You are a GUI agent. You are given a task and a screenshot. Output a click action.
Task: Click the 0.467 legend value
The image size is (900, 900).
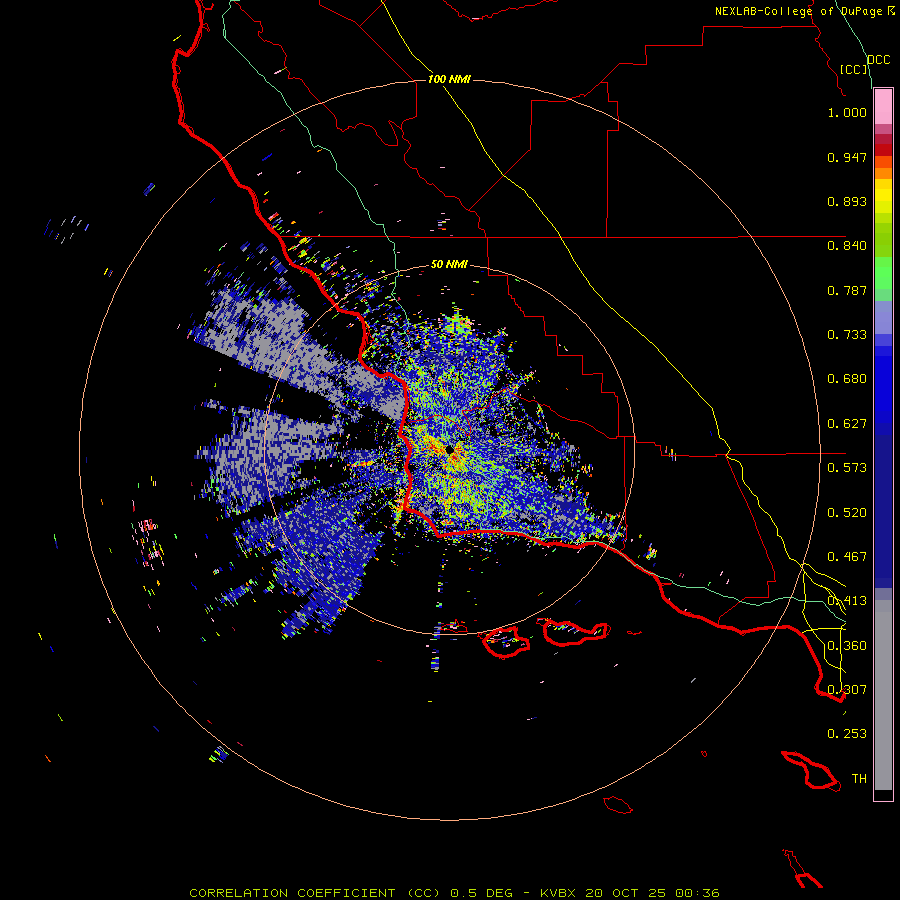pyautogui.click(x=847, y=557)
